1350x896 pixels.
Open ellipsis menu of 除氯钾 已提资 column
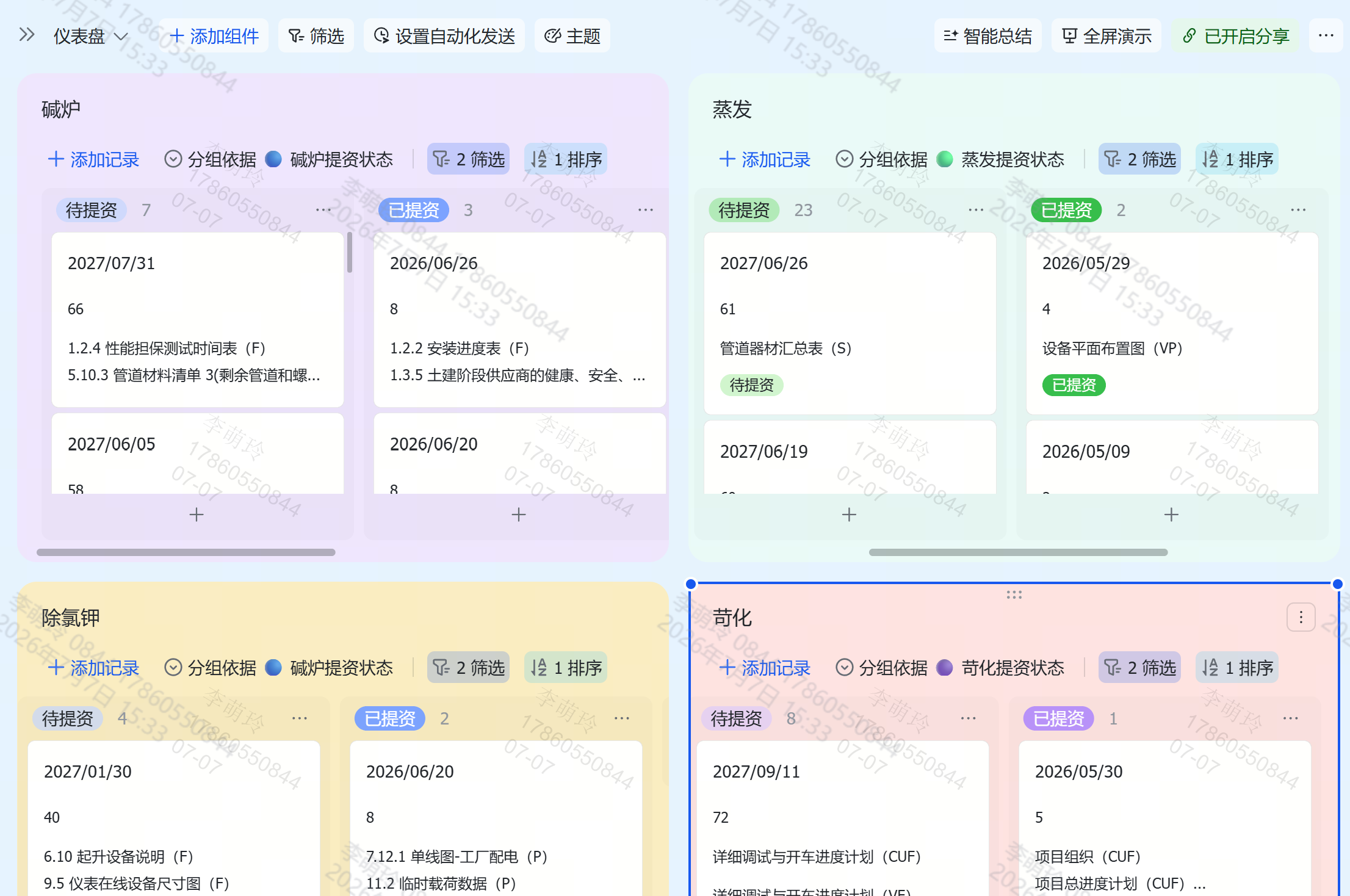(621, 718)
